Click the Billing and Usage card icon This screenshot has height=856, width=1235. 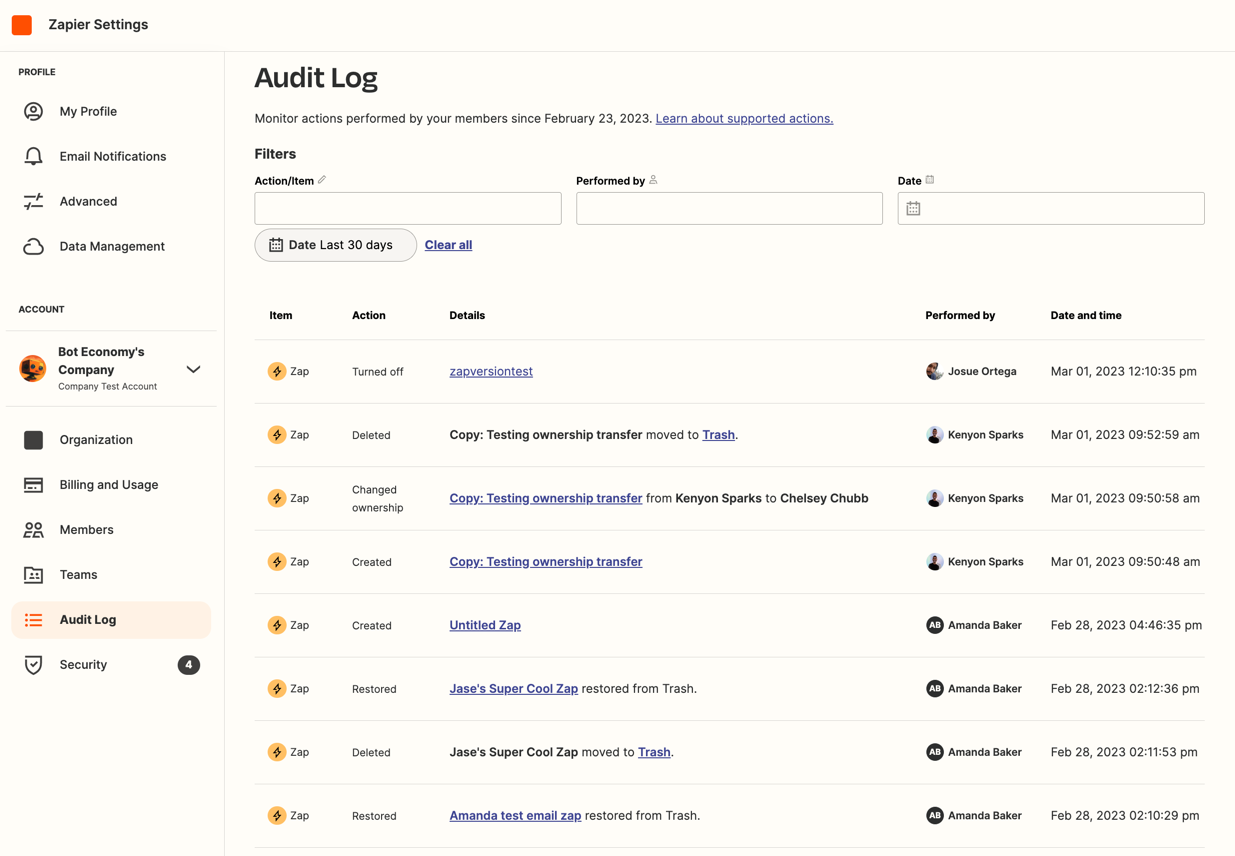33,484
